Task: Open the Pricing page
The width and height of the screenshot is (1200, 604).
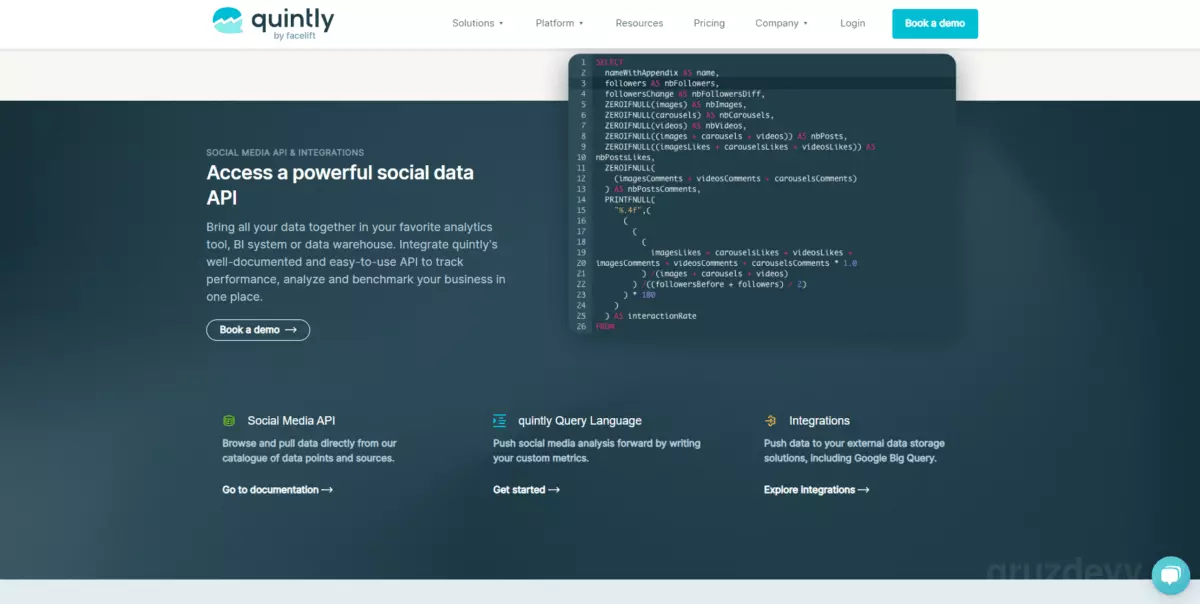Action: tap(709, 23)
